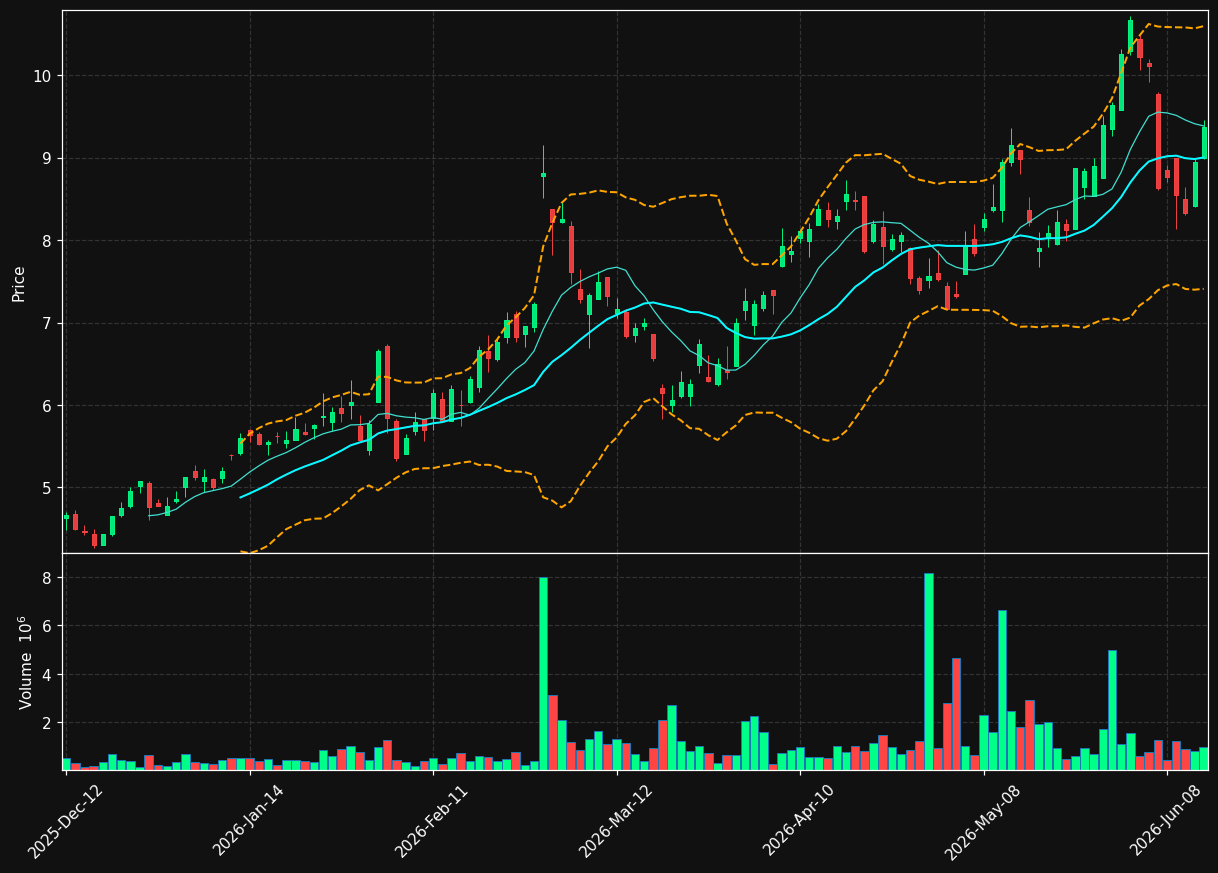Image resolution: width=1218 pixels, height=873 pixels.
Task: Click the 7 tick on the Price axis
Action: pyautogui.click(x=48, y=323)
